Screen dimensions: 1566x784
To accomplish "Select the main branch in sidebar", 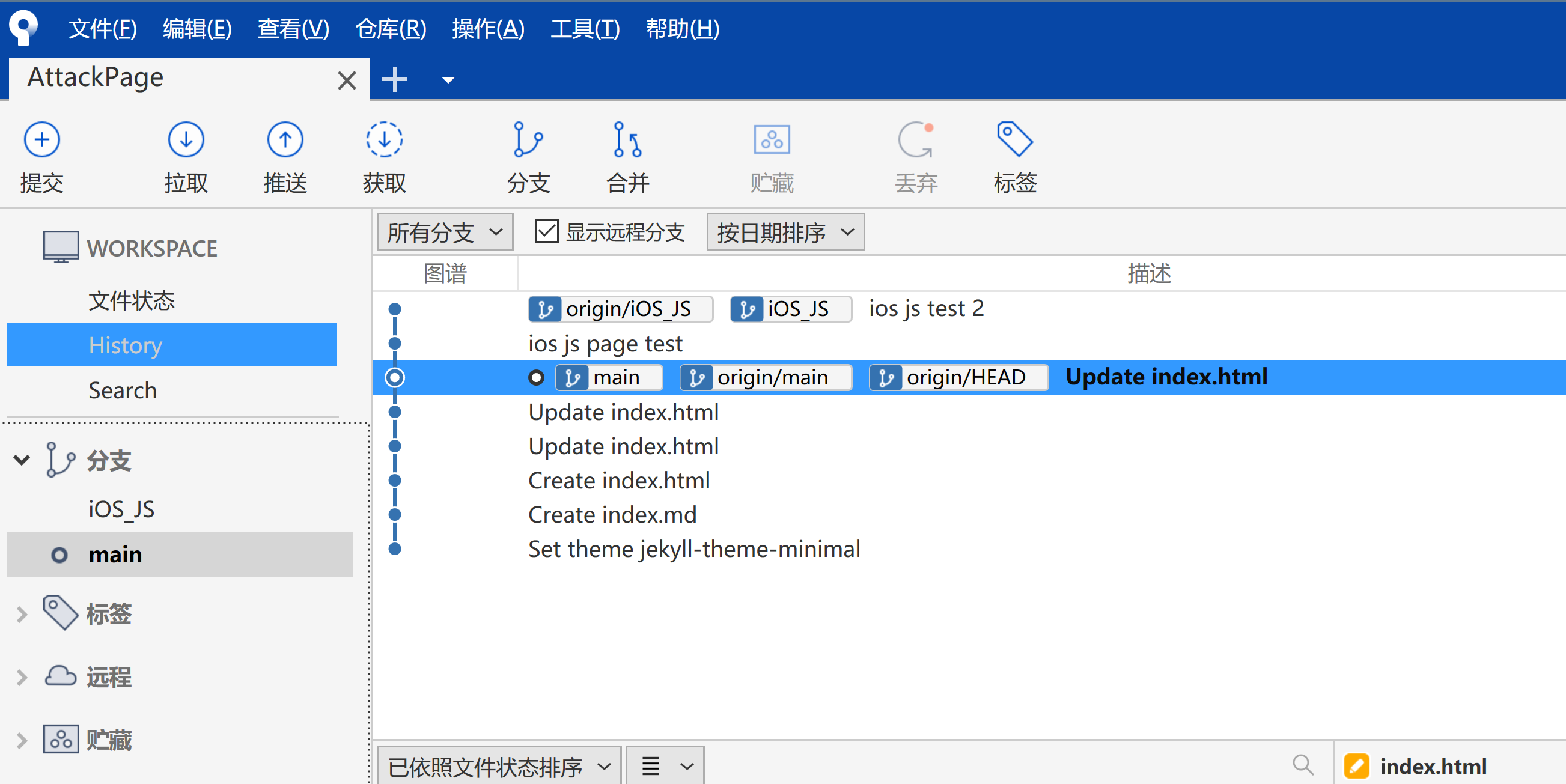I will 180,555.
